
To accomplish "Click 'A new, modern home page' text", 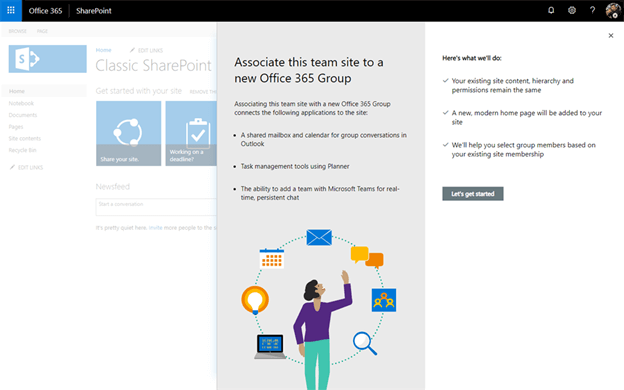I will coord(526,117).
